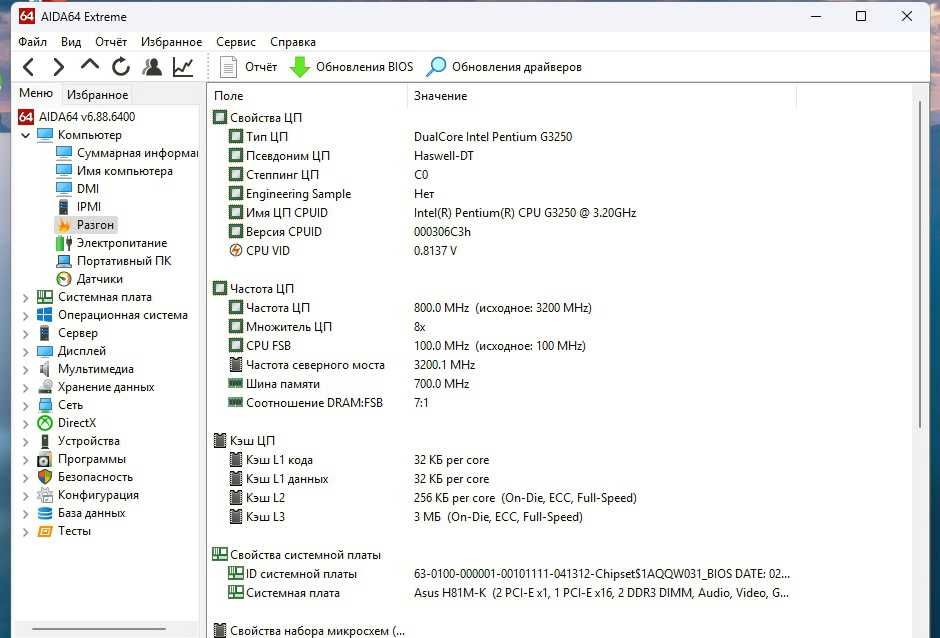Expand the DirectX tree branch
Screen dimensions: 940x638
(x=25, y=423)
